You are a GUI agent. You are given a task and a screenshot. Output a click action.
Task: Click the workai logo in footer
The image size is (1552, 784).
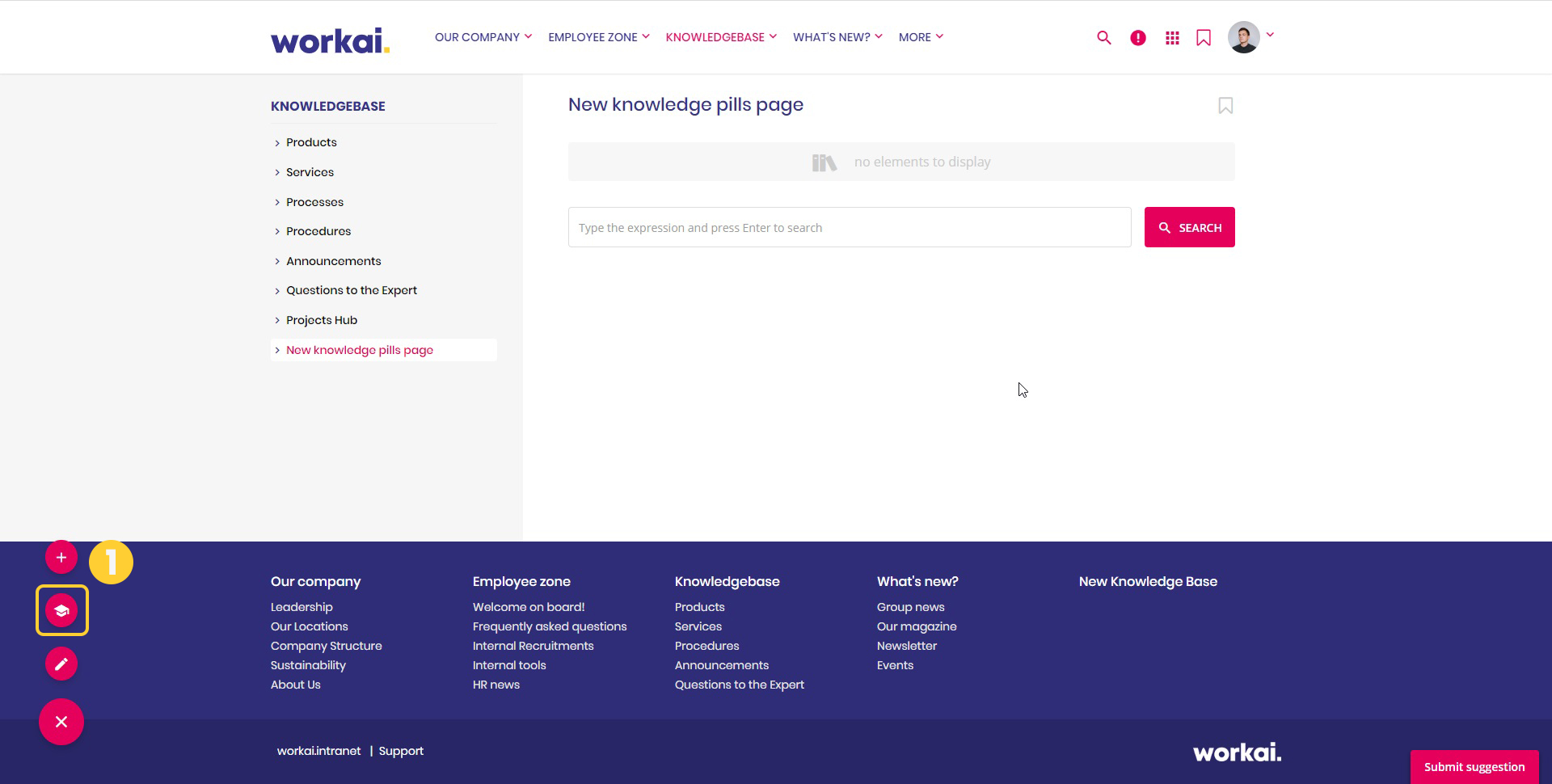tap(1237, 752)
